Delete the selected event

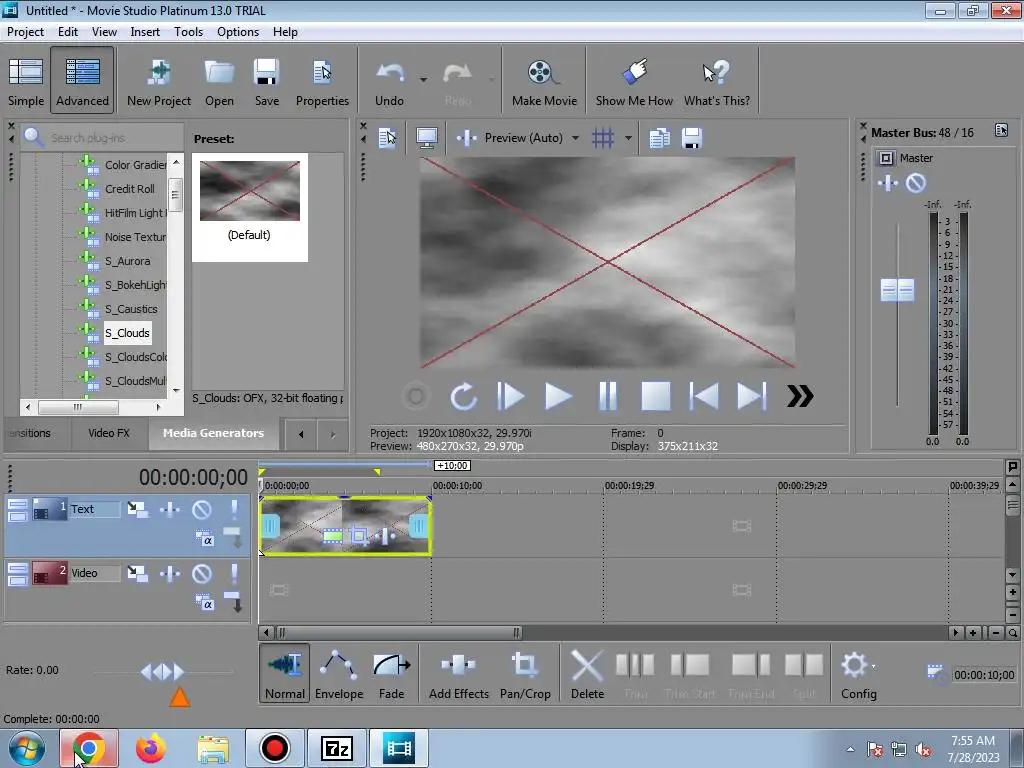pos(587,674)
